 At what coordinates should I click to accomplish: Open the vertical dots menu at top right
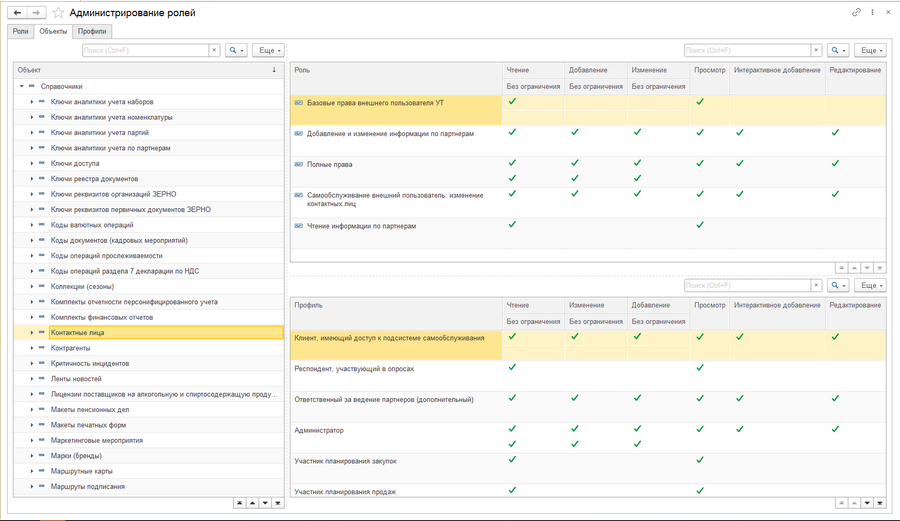click(x=872, y=12)
